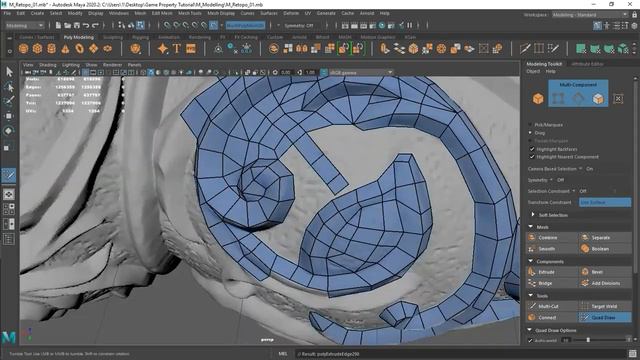Collapse the Tools section
This screenshot has height=360, width=640.
531,296
